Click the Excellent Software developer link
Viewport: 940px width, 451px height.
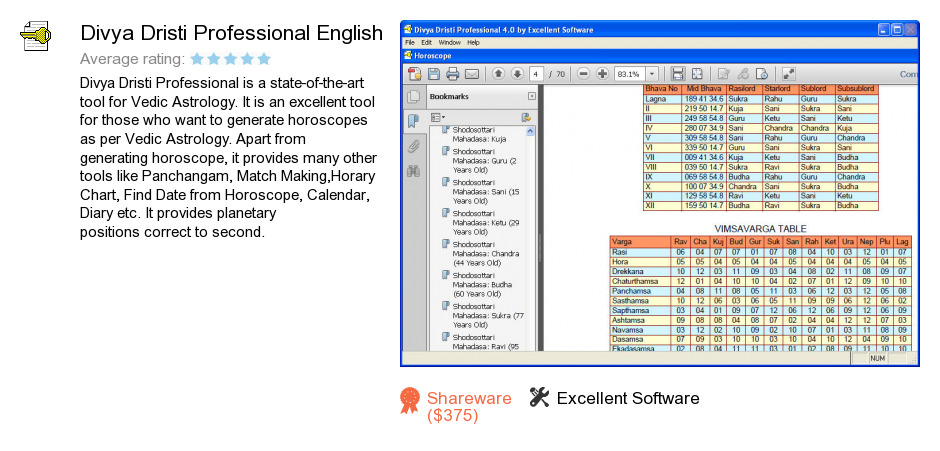coord(628,398)
